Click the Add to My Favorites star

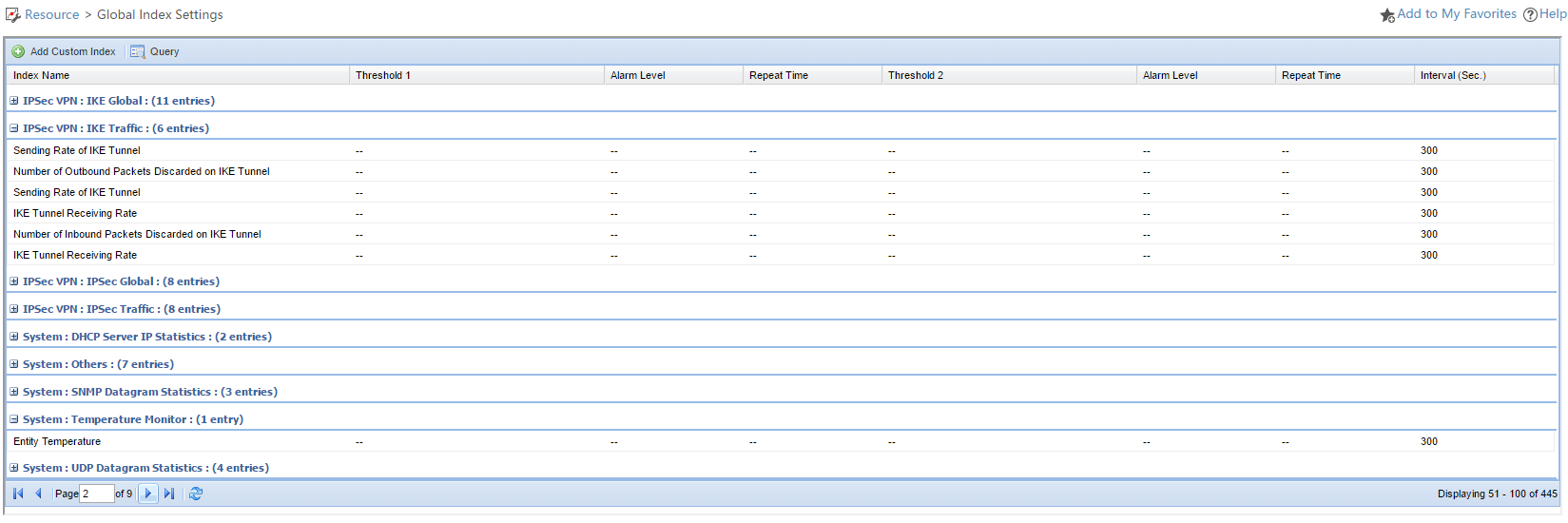click(x=1387, y=15)
